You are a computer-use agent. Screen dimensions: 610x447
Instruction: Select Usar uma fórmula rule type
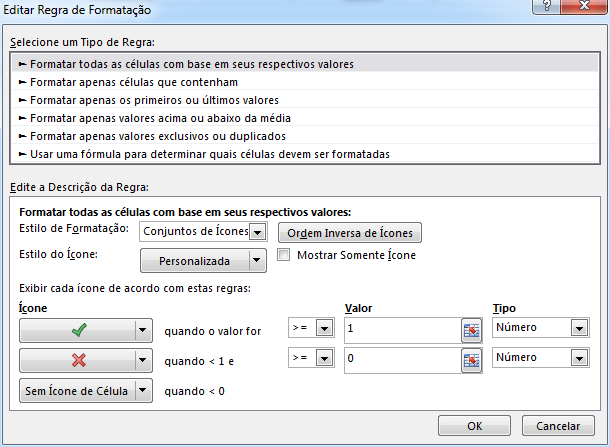tap(210, 154)
